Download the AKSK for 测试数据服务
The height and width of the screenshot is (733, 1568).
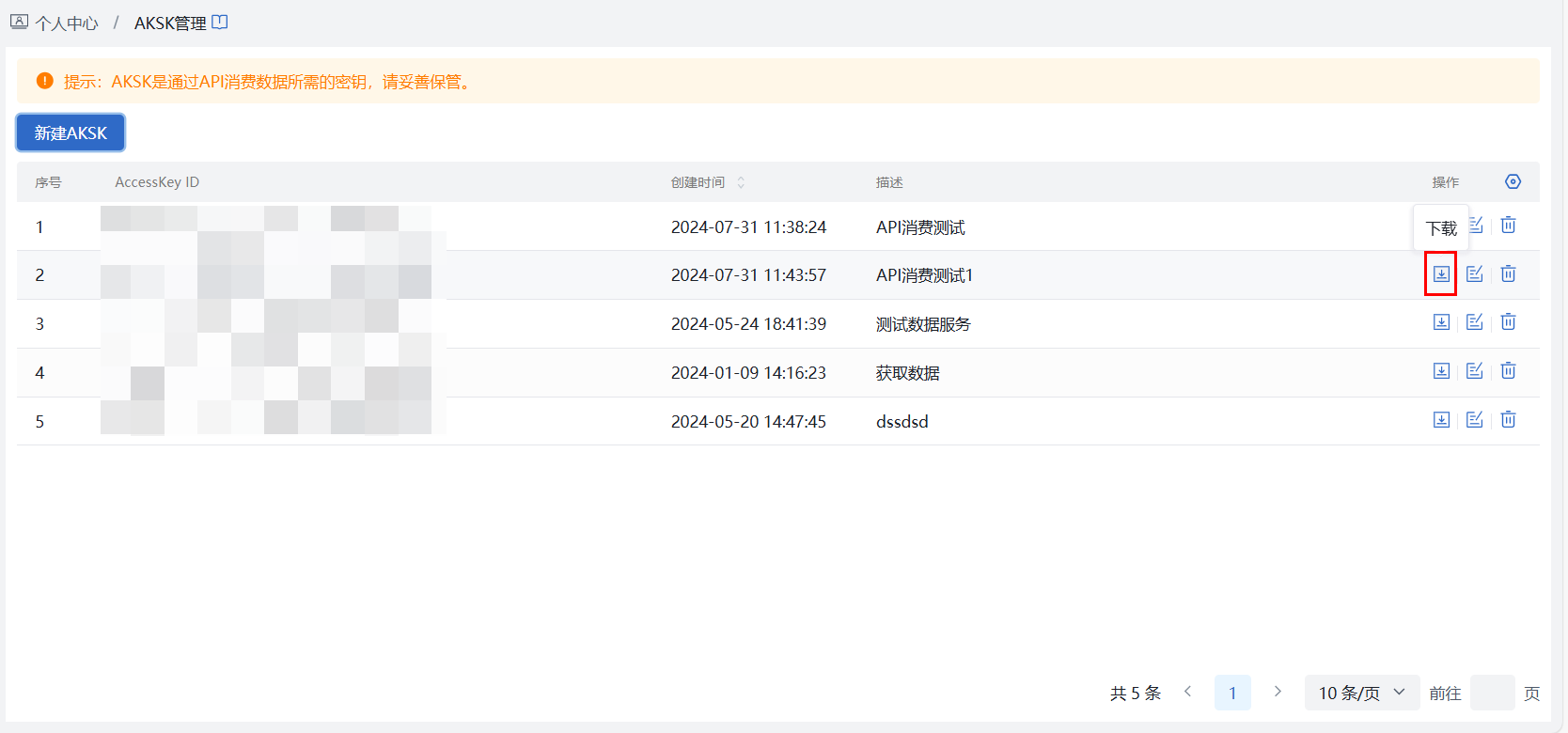(x=1441, y=322)
